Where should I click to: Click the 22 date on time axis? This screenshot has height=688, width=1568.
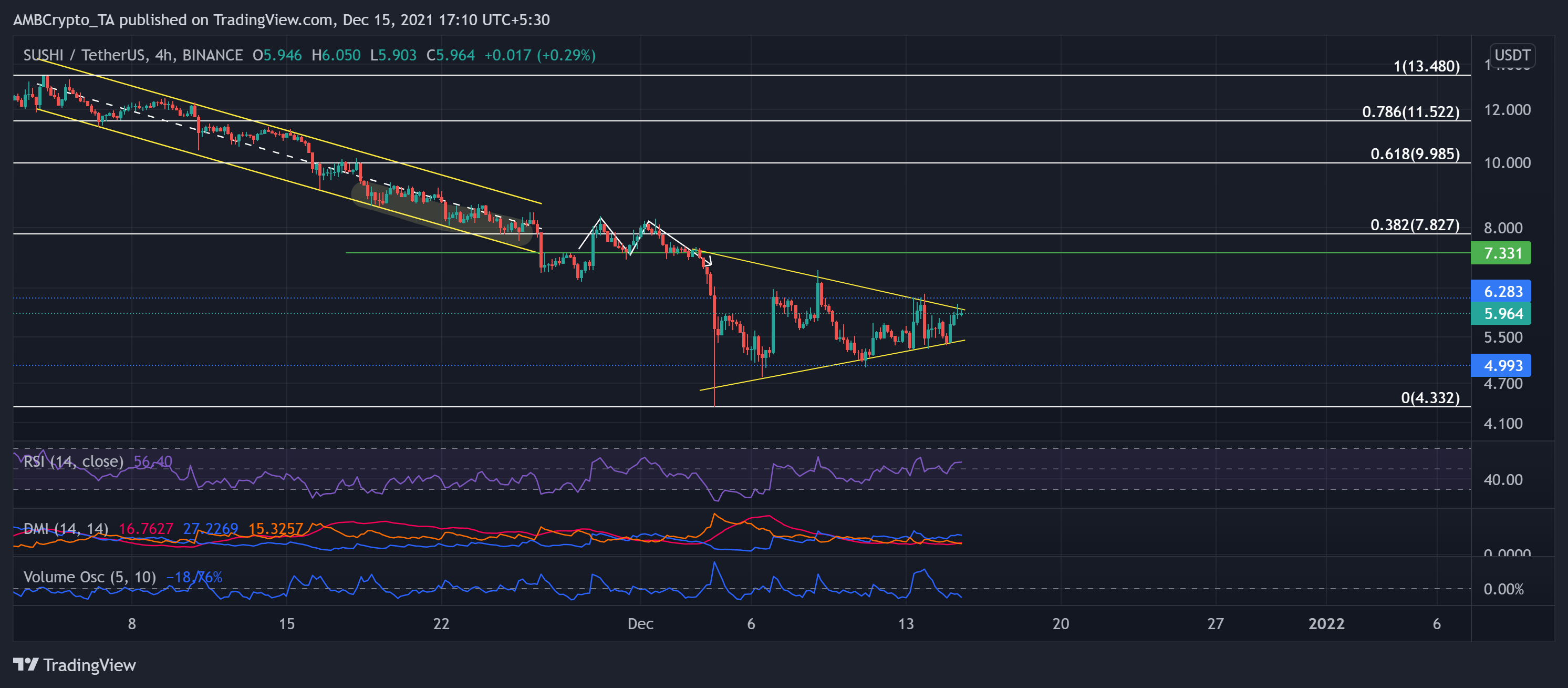coord(441,623)
